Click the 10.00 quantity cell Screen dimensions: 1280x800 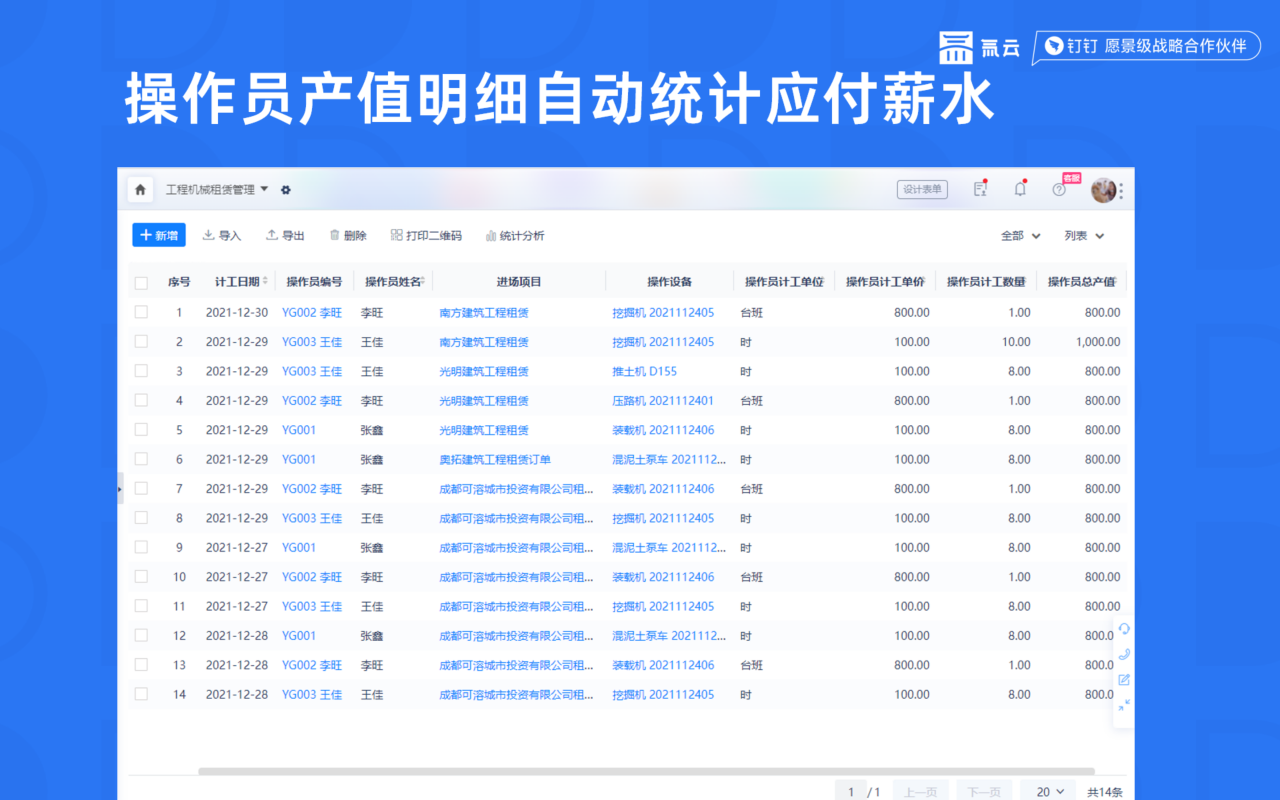[1016, 342]
